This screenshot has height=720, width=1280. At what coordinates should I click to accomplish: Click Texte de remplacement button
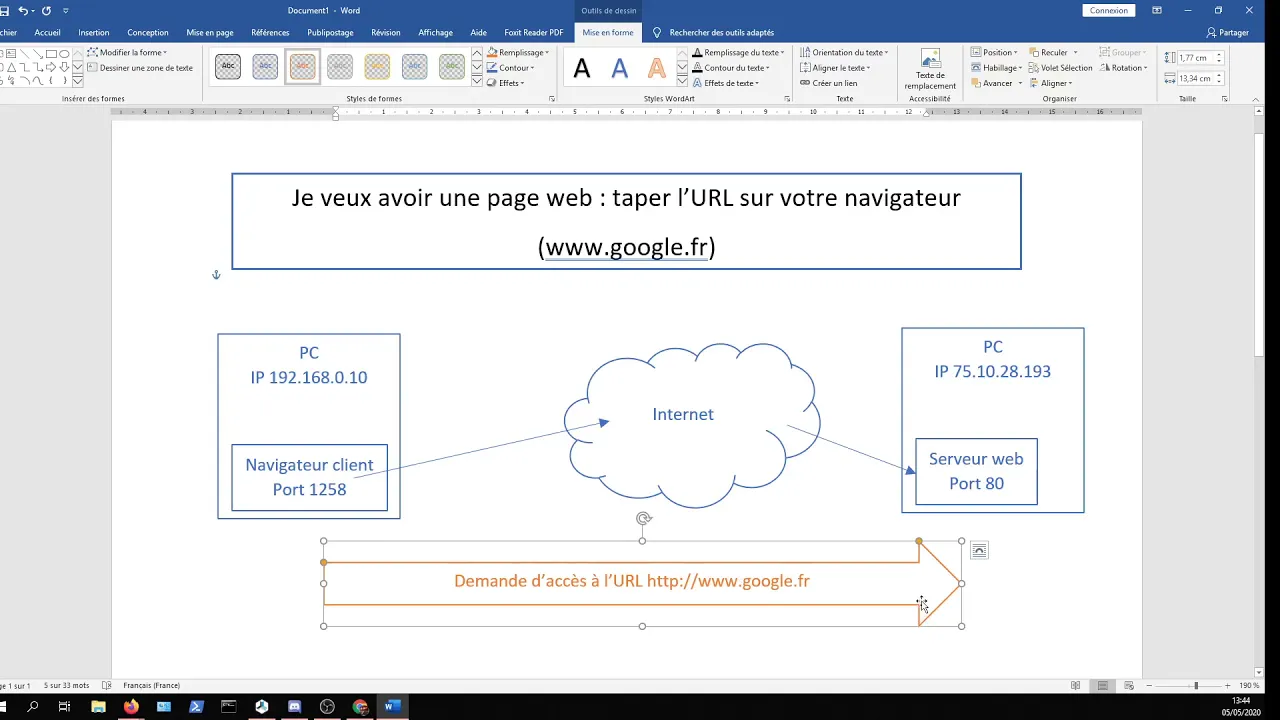point(930,69)
